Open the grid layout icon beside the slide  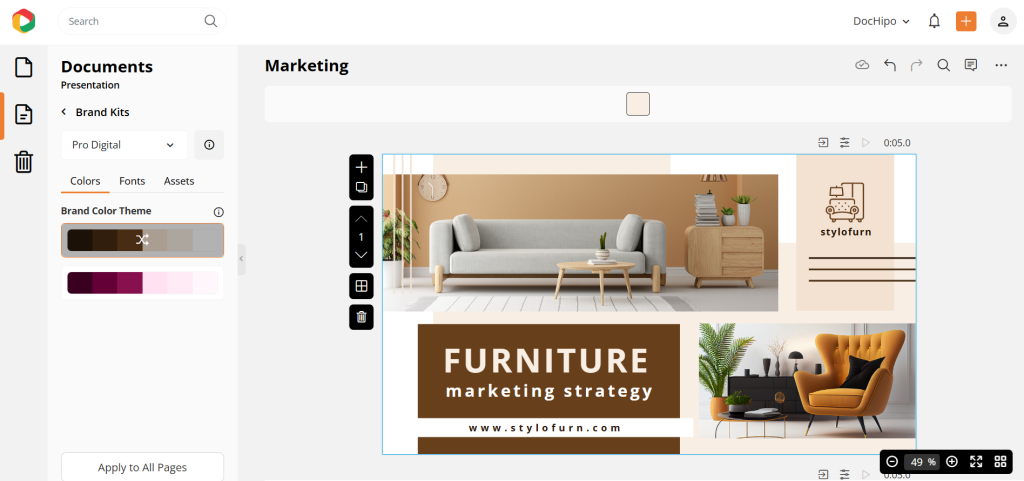pyautogui.click(x=361, y=286)
